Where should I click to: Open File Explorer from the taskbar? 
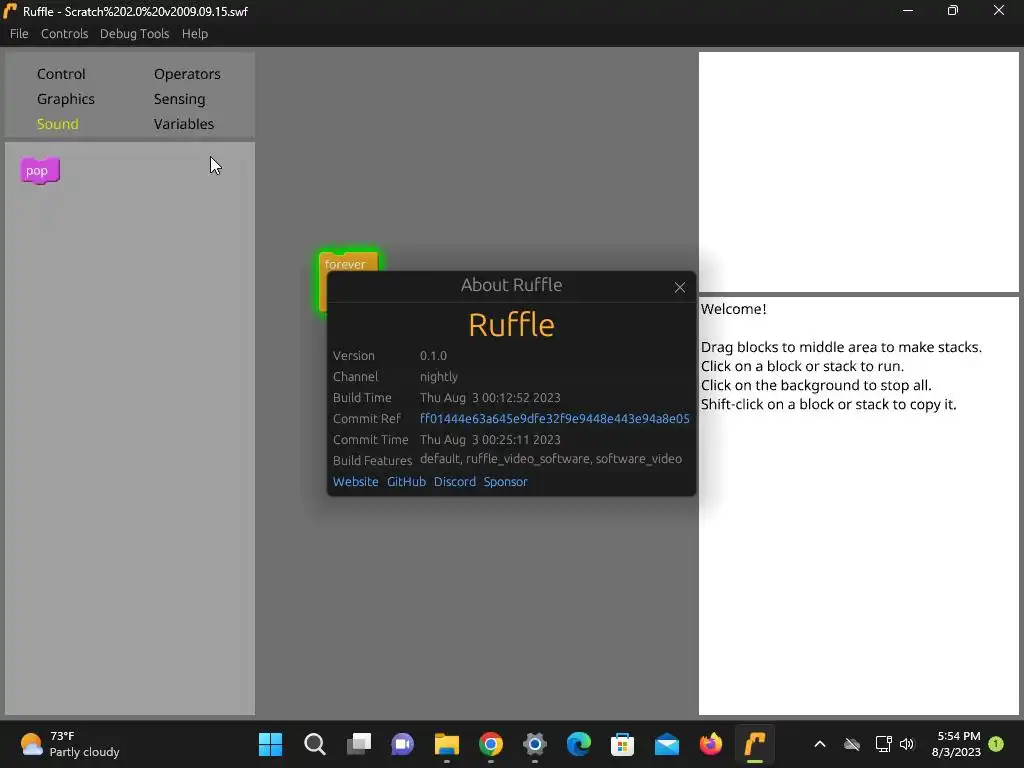(x=447, y=744)
